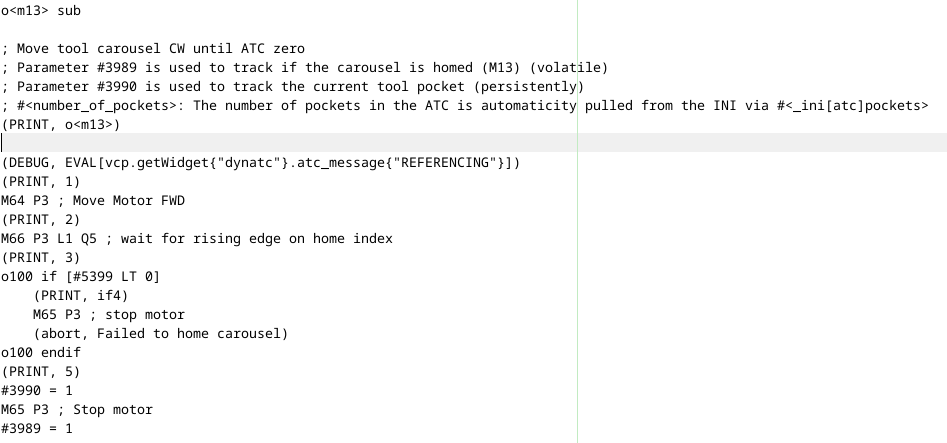This screenshot has height=443, width=947.
Task: Click the 'o100 endif' line
Action: (x=40, y=352)
